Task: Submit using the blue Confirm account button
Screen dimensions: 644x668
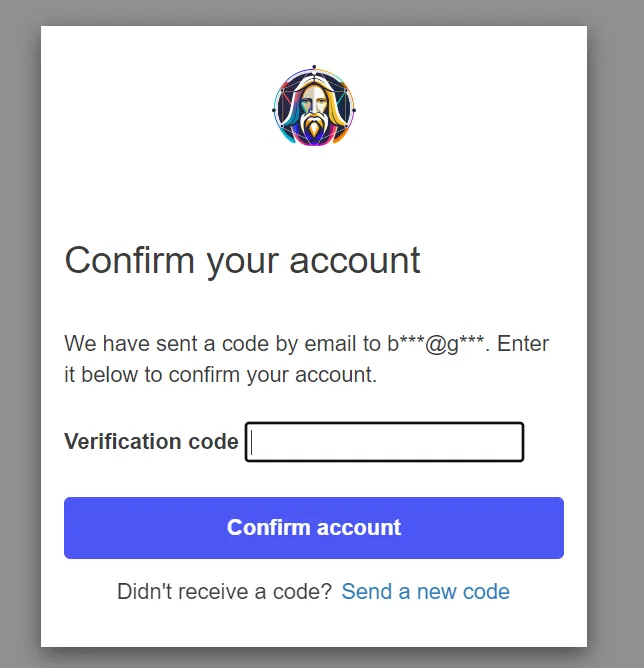Action: [314, 527]
